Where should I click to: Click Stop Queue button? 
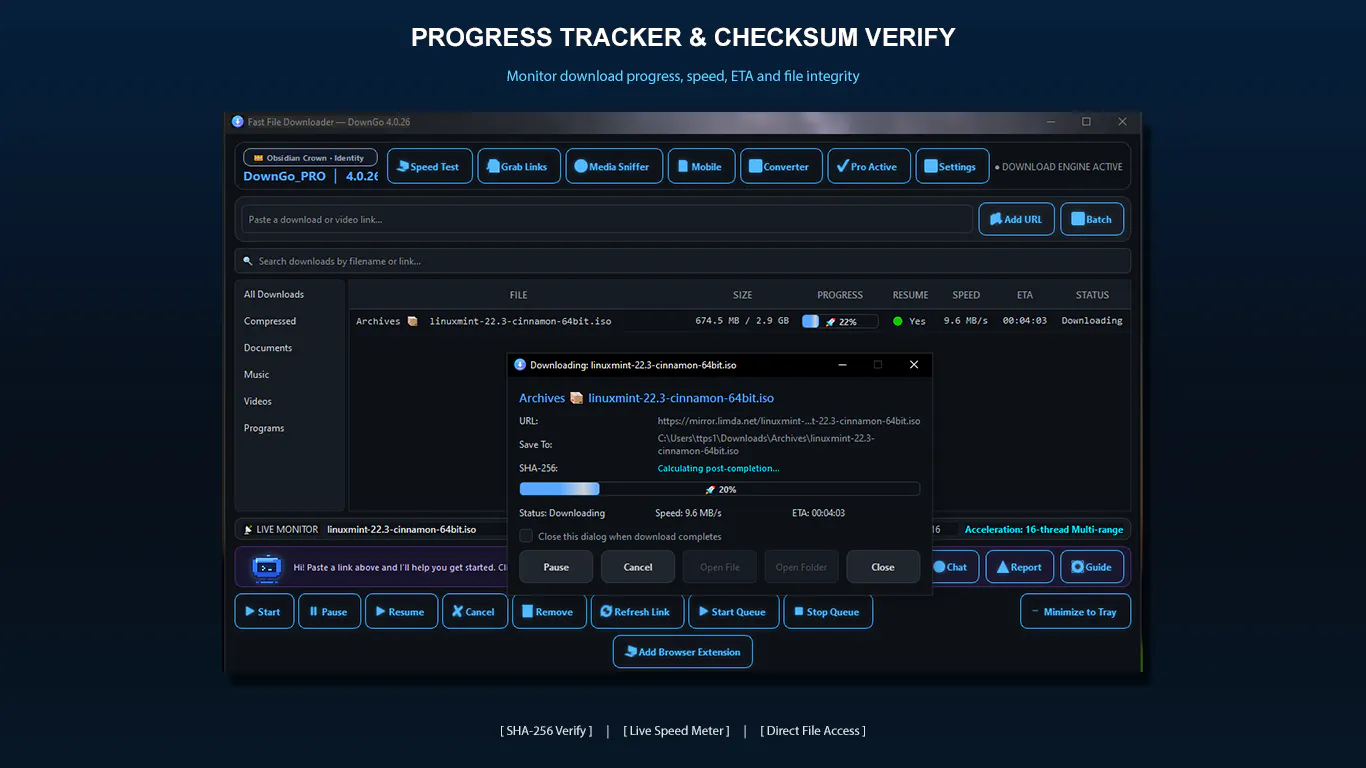[x=828, y=612]
